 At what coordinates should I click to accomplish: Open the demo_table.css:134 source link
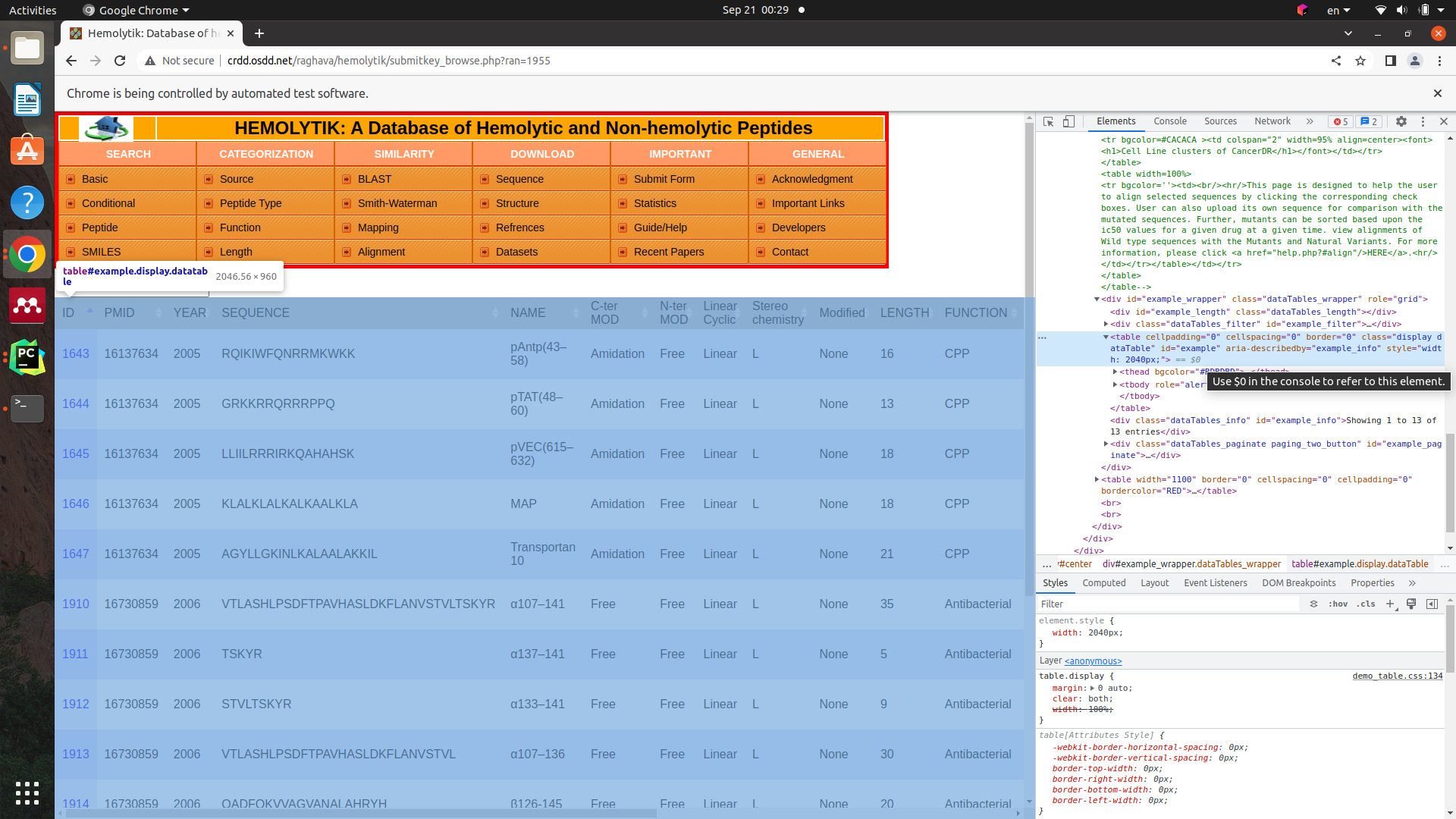(x=1397, y=676)
